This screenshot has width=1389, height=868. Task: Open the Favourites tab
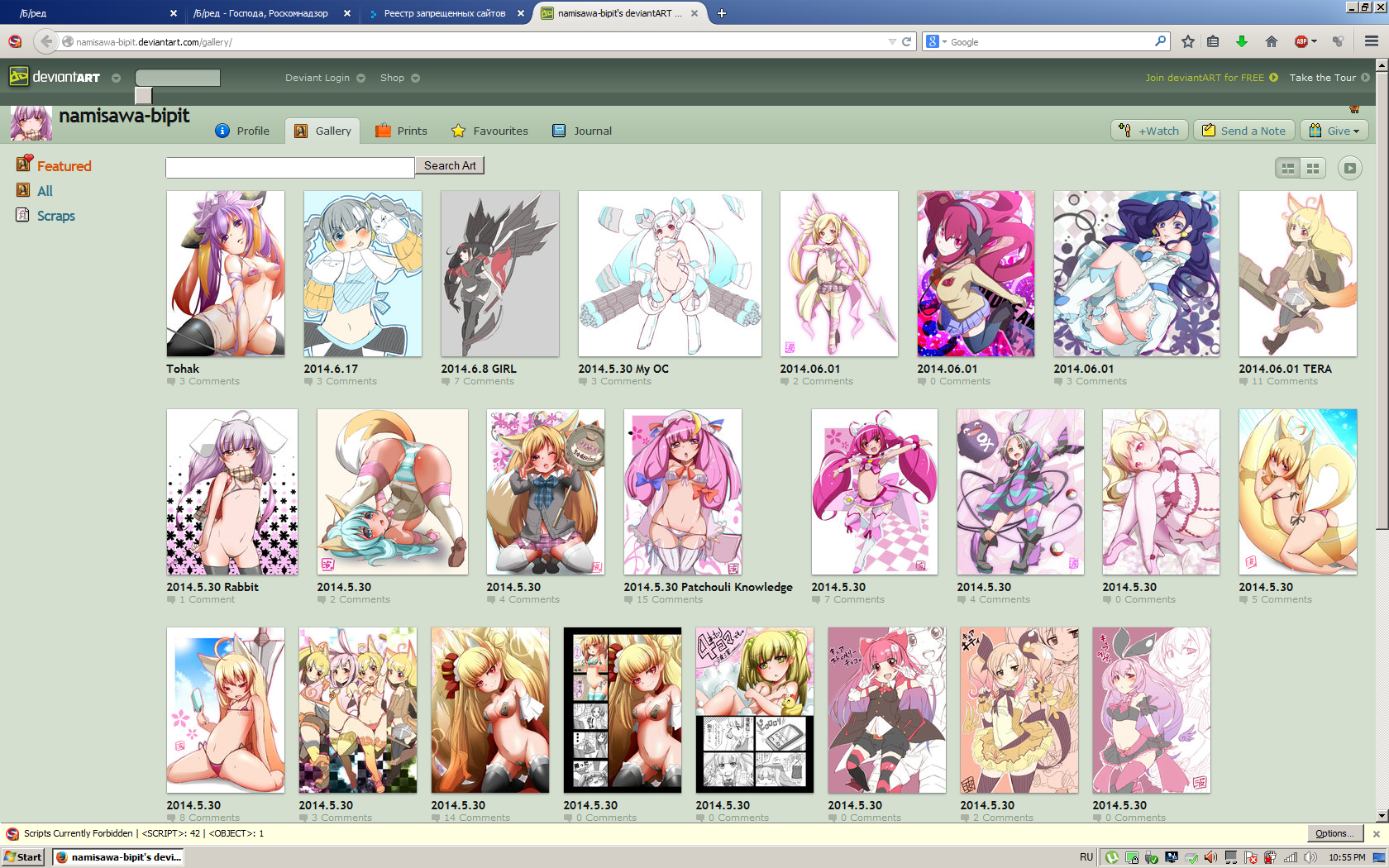(x=489, y=131)
